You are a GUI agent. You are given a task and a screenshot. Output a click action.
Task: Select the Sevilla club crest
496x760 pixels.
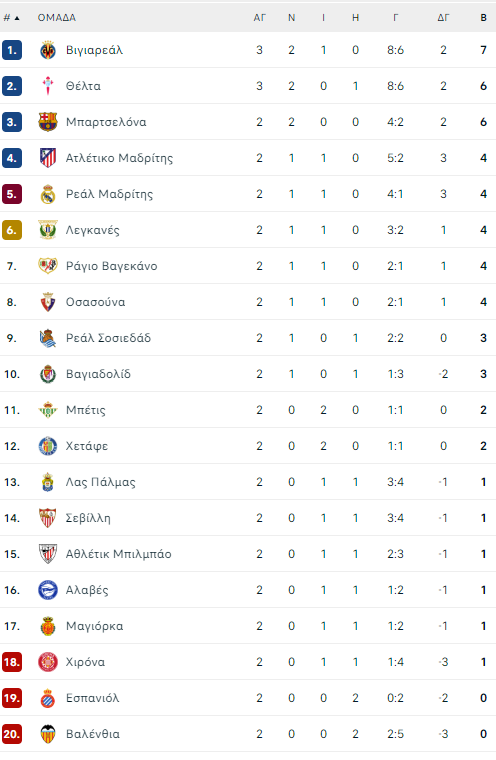(48, 518)
